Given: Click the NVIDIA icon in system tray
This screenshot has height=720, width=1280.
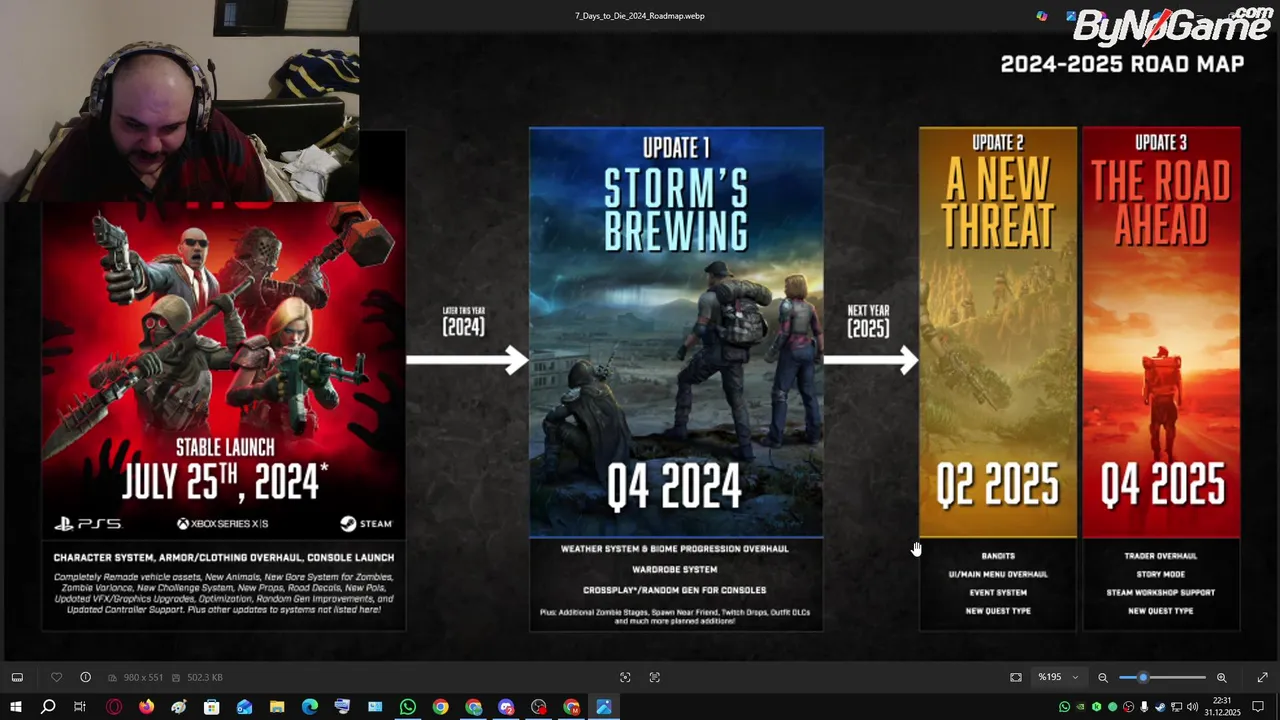Looking at the screenshot, I should 1080,707.
